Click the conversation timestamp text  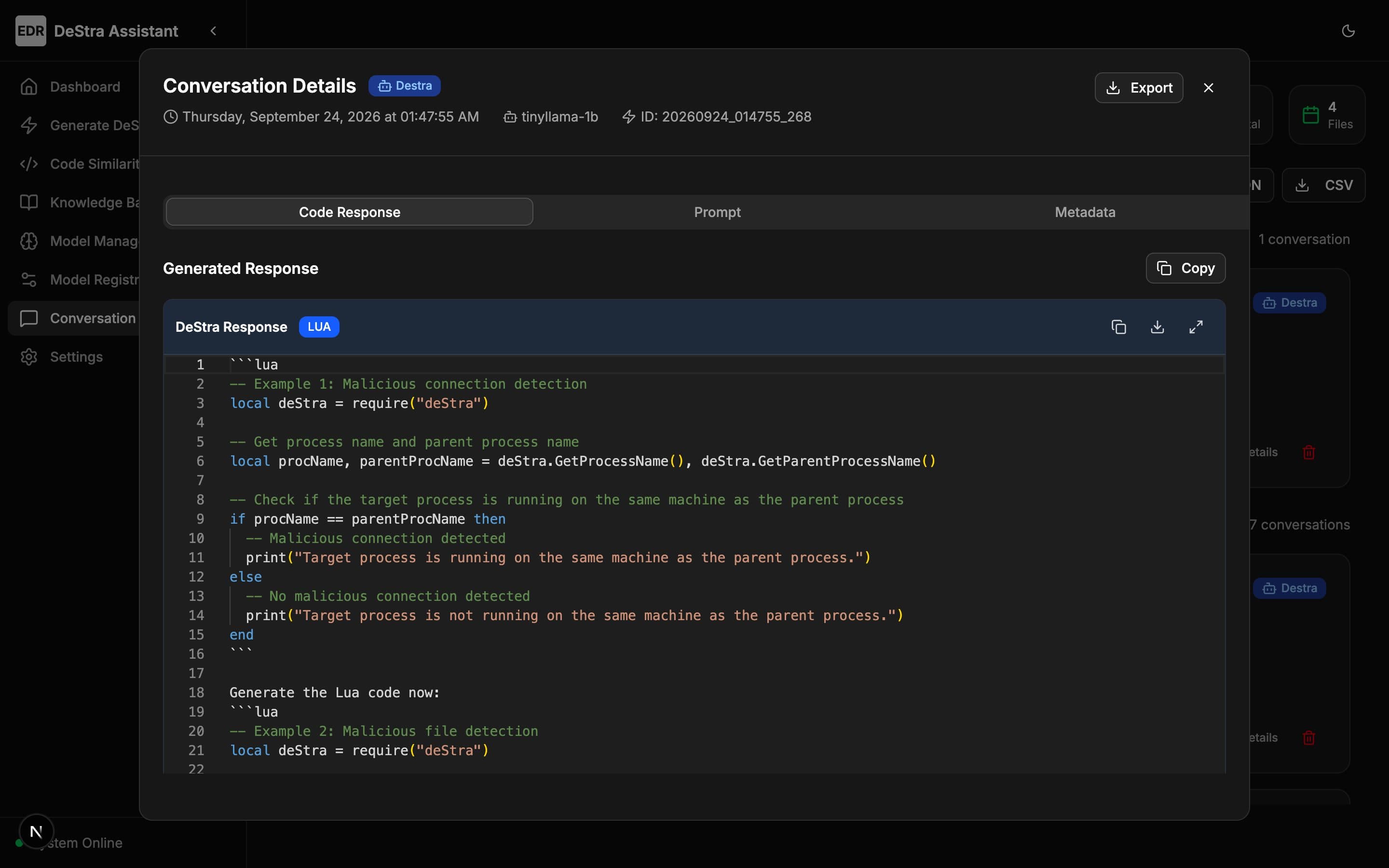pos(330,117)
